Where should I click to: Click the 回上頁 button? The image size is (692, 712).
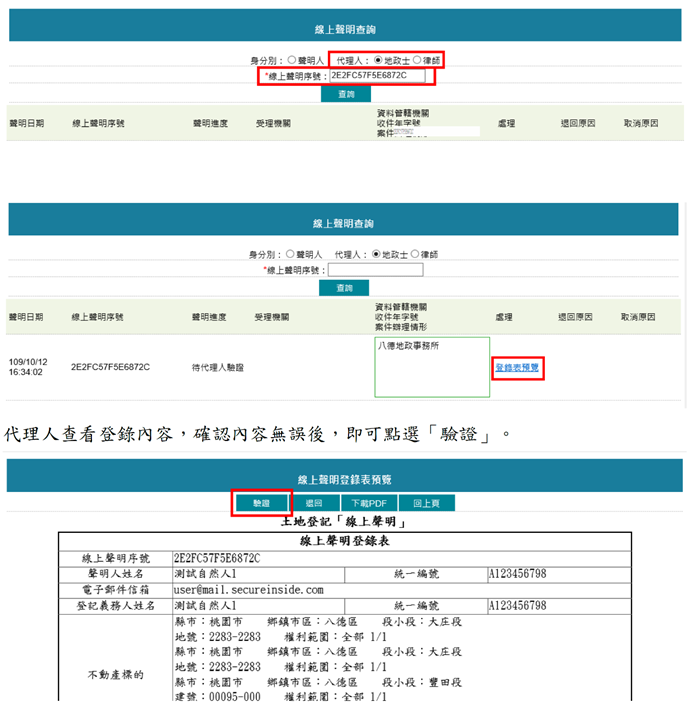coord(428,503)
